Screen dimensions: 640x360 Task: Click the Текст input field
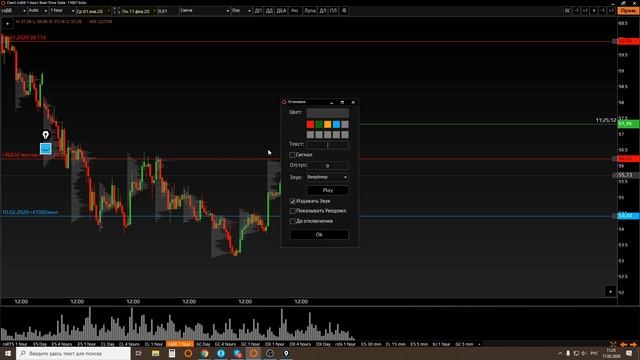click(327, 144)
